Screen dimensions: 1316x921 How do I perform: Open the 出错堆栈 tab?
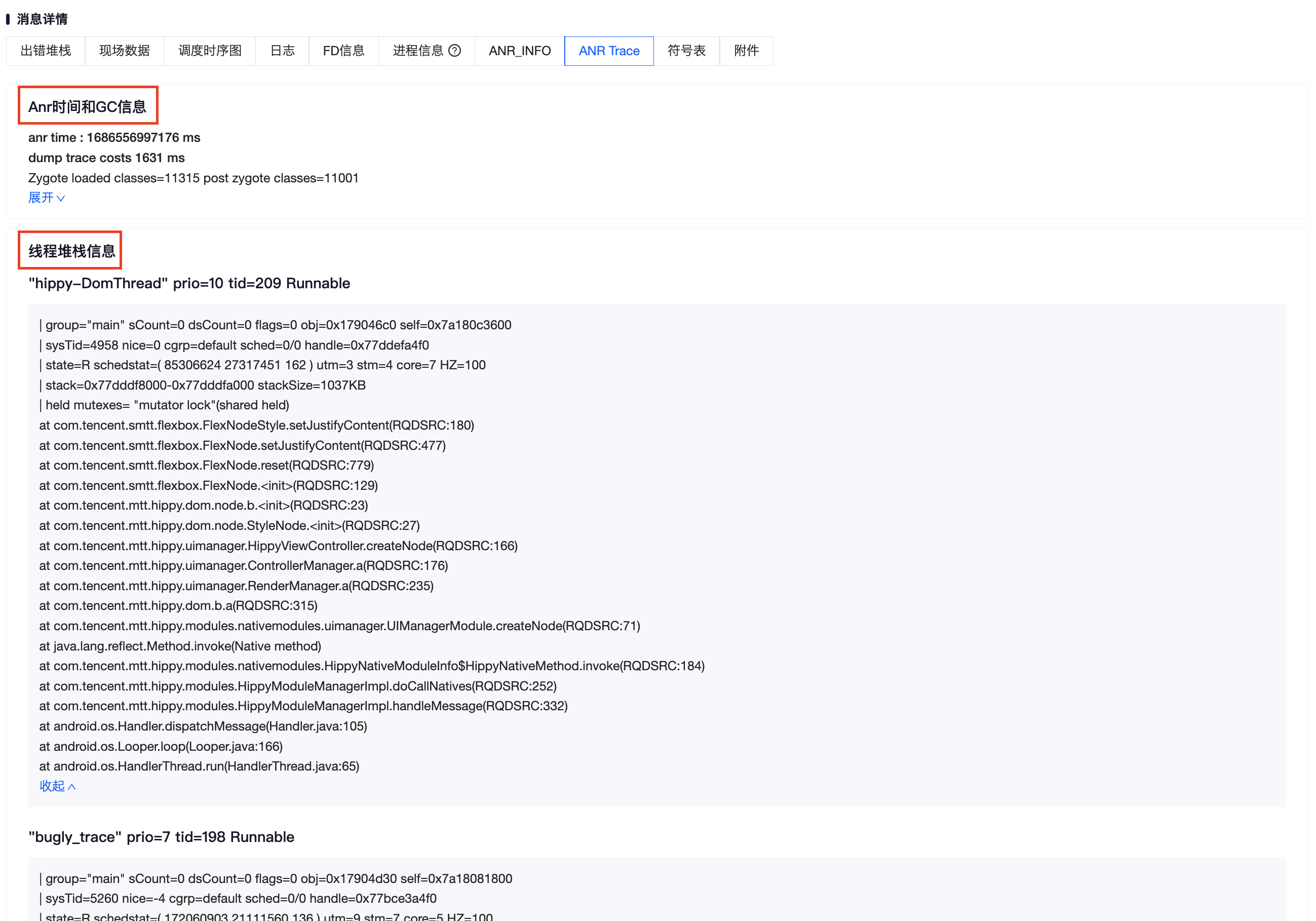[x=45, y=51]
